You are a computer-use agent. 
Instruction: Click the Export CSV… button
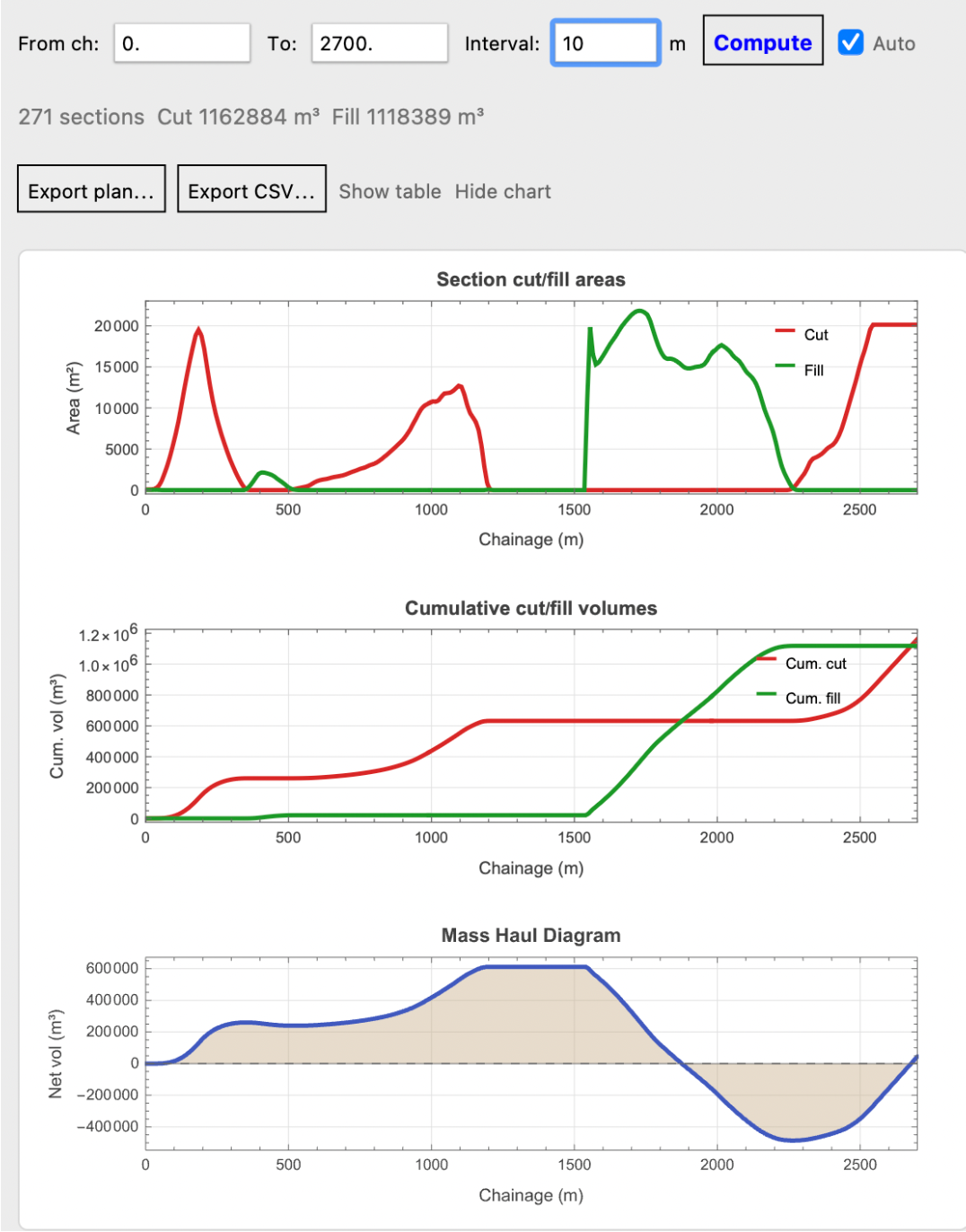[x=251, y=189]
